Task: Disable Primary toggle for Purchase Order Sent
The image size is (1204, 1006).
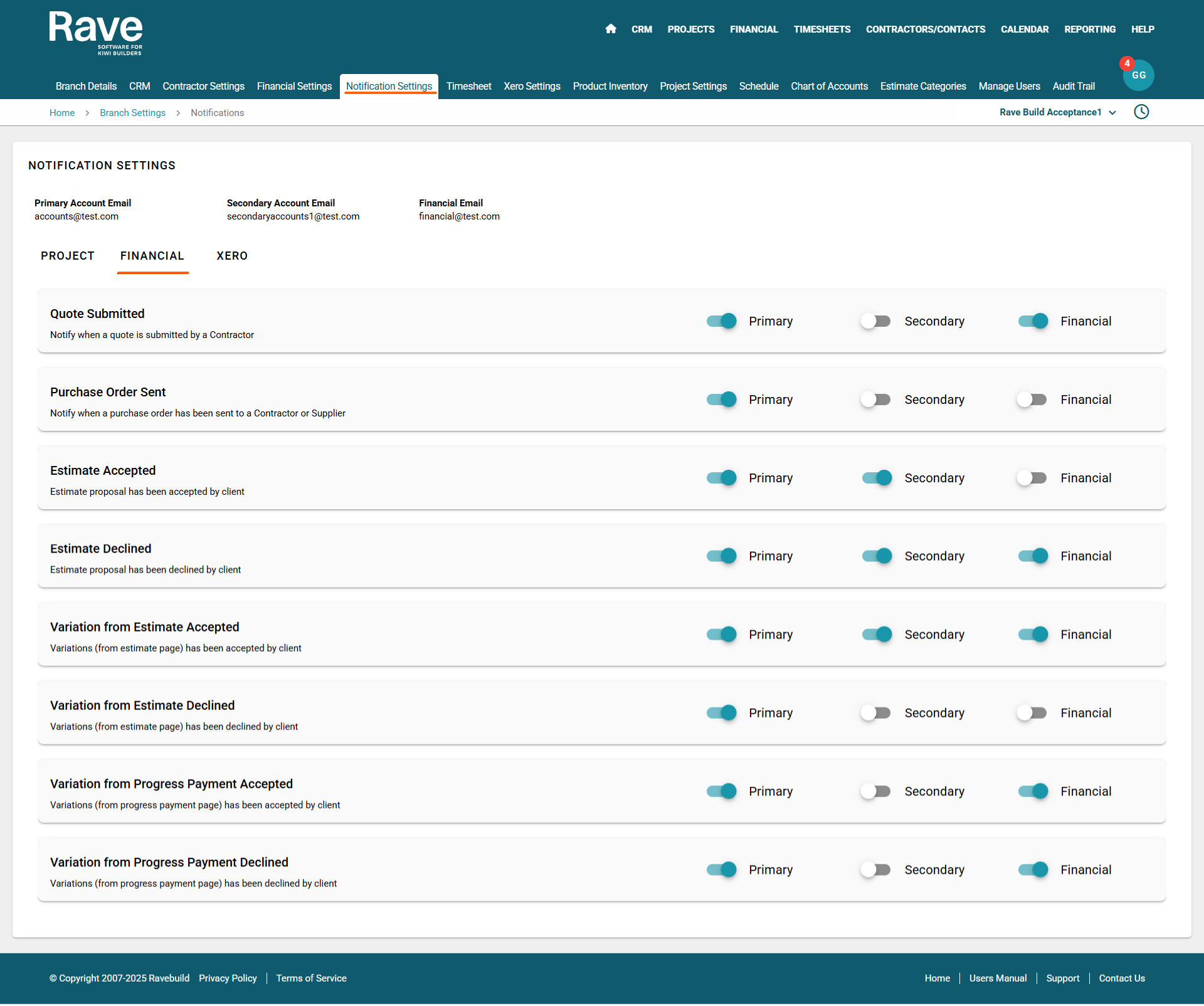Action: click(x=721, y=400)
